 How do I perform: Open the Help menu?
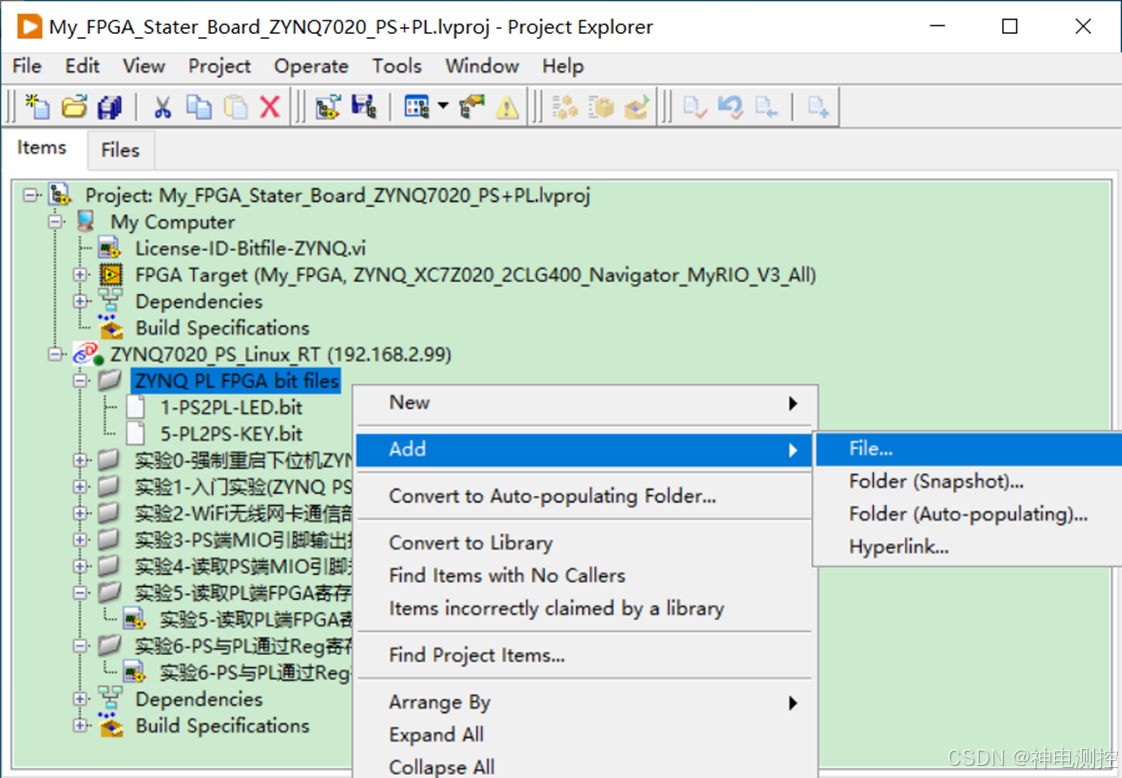(562, 66)
